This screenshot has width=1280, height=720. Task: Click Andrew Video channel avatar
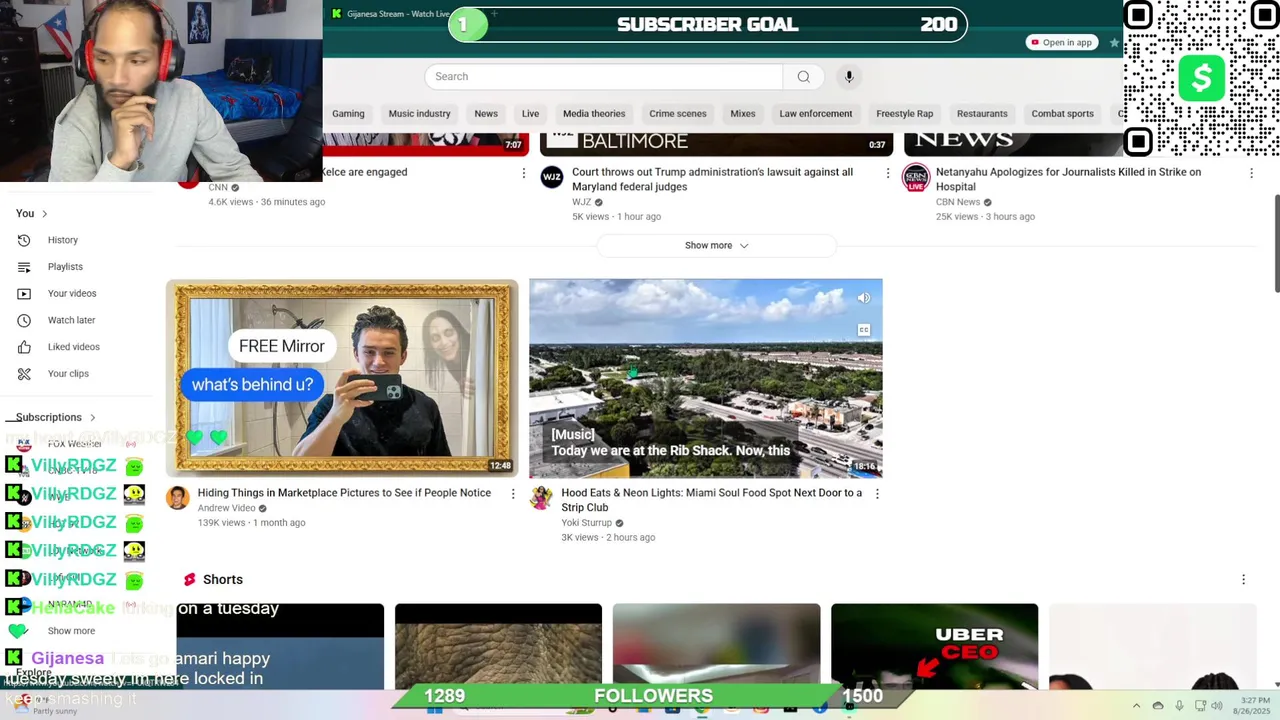(x=178, y=498)
